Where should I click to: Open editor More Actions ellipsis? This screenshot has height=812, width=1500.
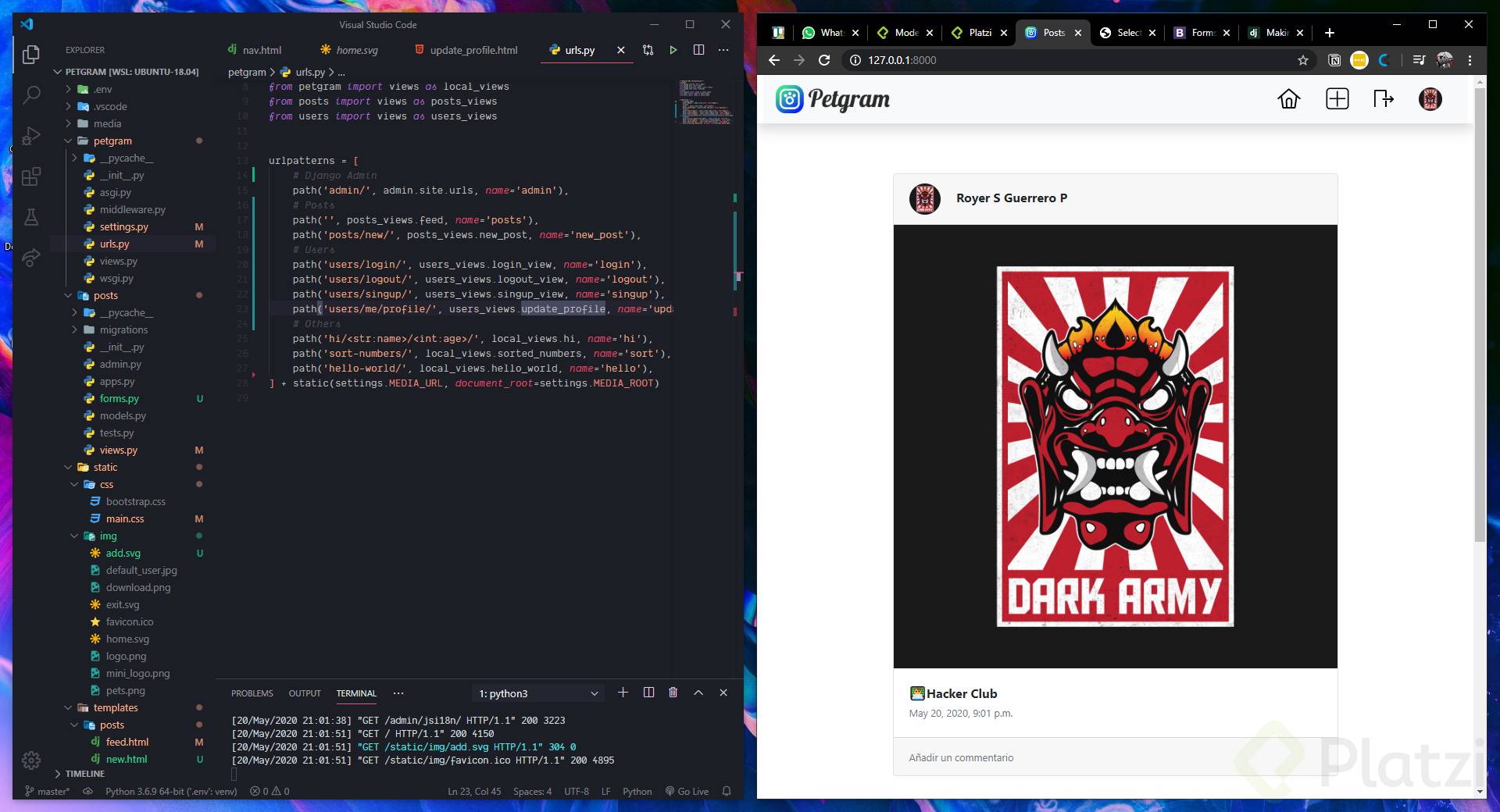click(723, 50)
